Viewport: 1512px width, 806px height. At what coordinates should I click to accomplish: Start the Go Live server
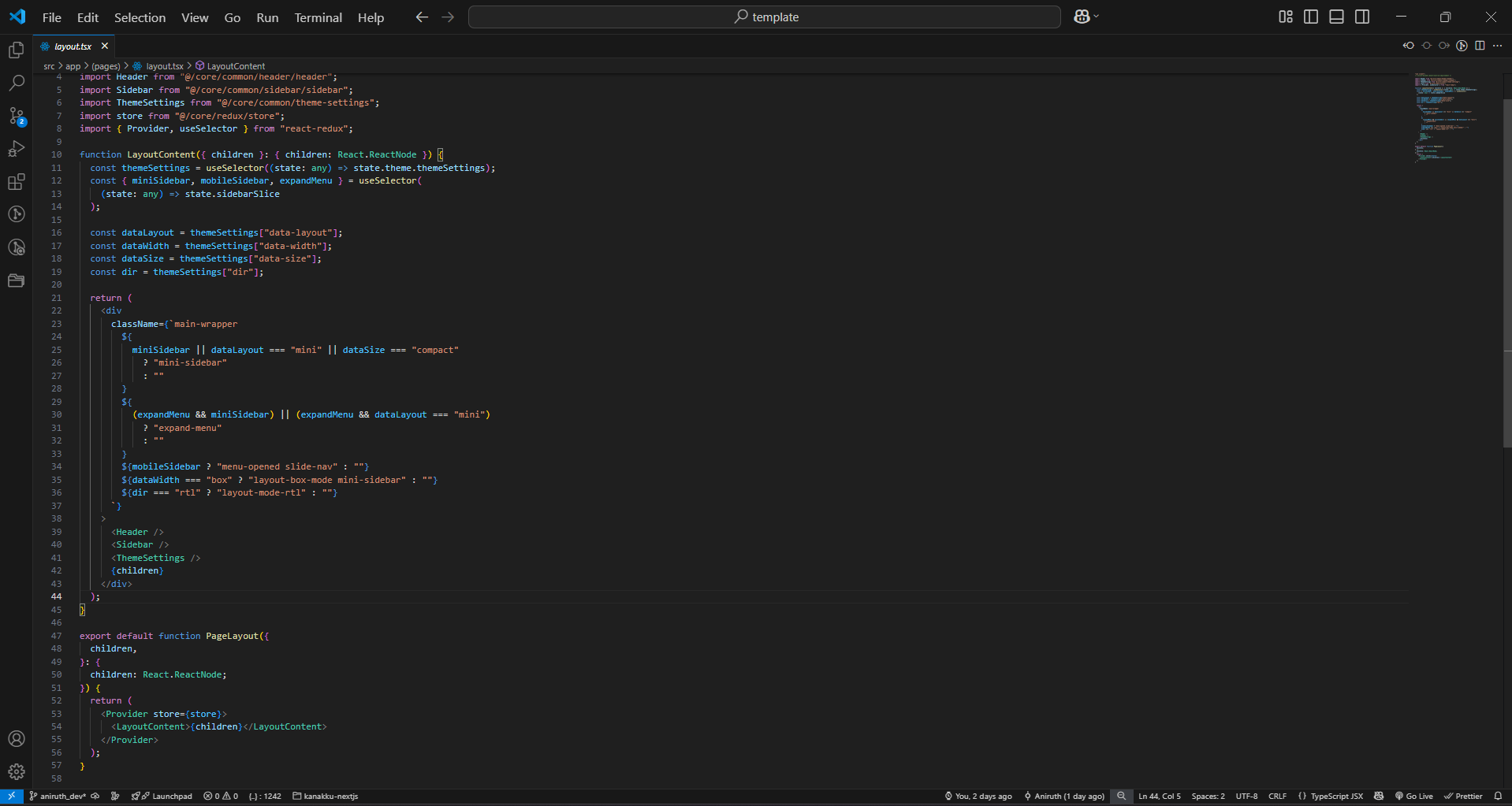(1414, 796)
